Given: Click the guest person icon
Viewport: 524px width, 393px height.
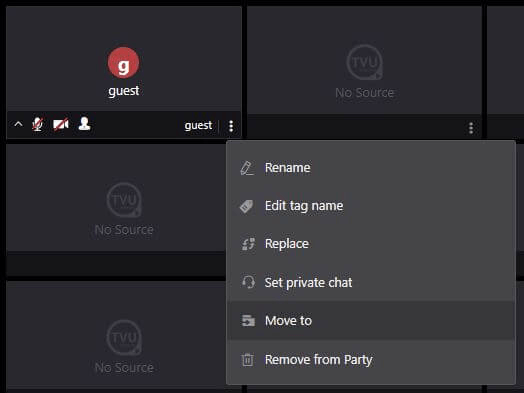Looking at the screenshot, I should click(x=84, y=124).
